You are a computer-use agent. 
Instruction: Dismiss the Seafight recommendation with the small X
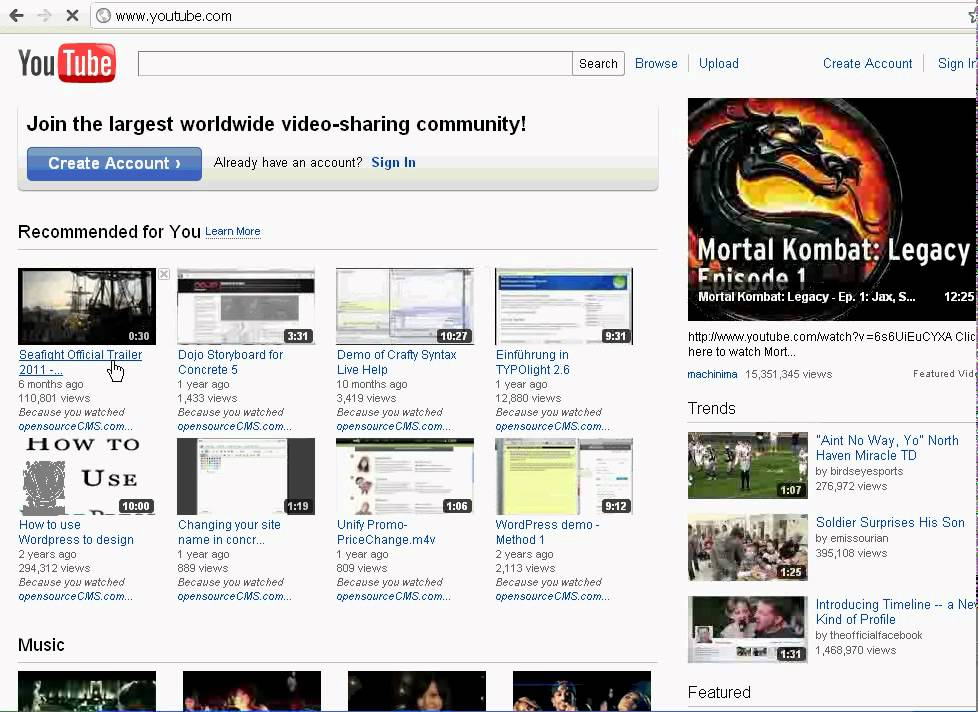point(164,274)
